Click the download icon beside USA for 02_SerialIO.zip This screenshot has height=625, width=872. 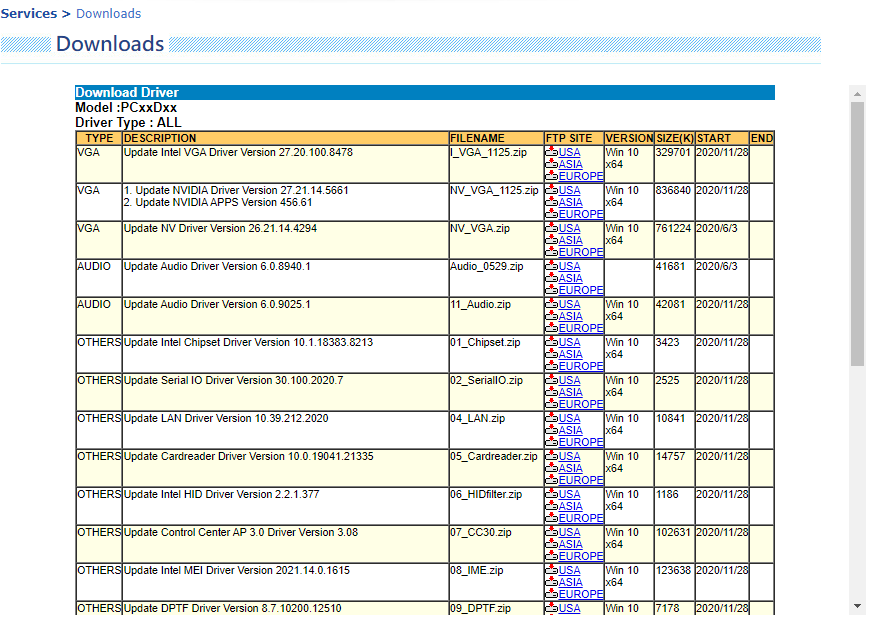click(551, 380)
